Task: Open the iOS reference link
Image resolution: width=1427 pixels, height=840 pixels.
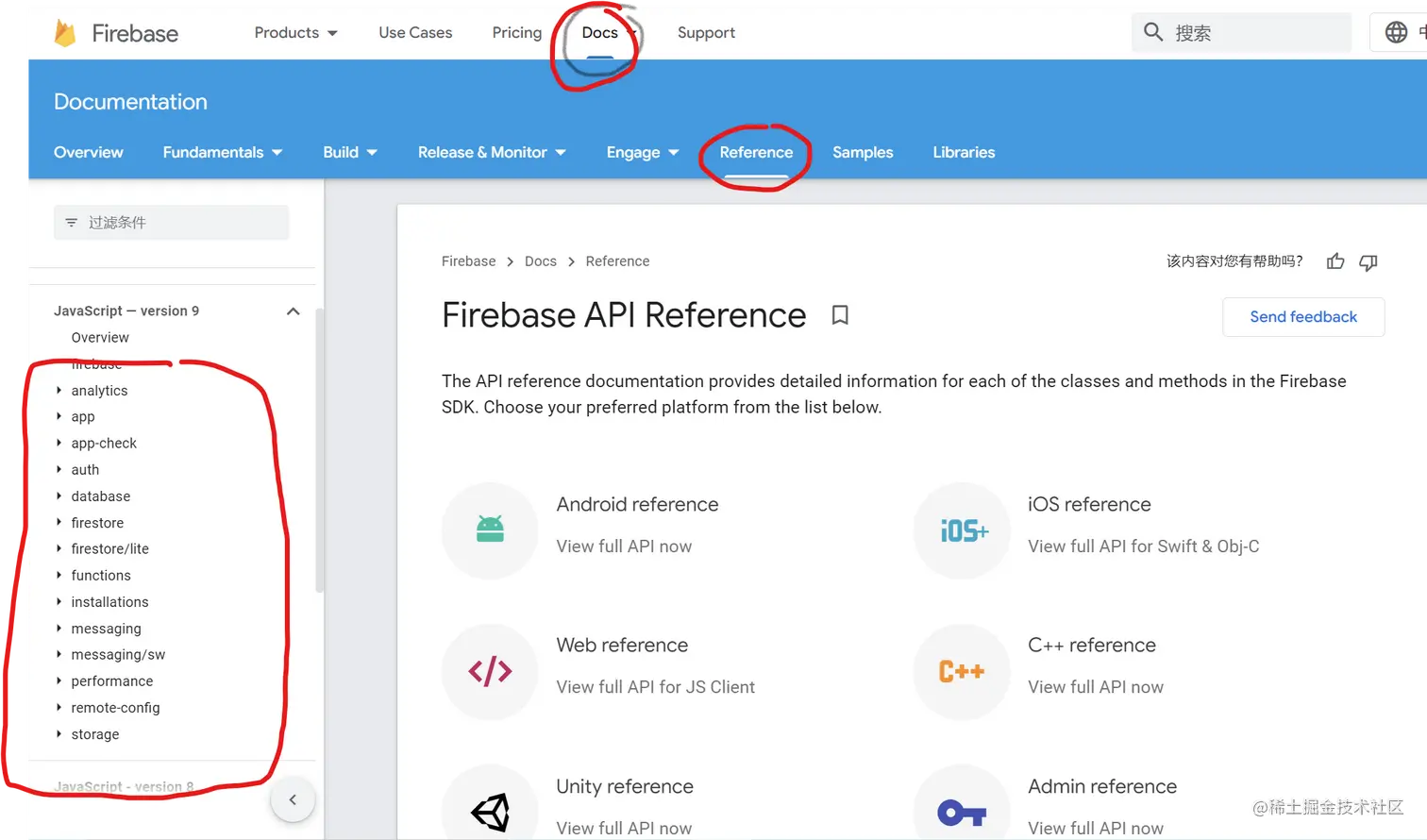Action: pos(1089,504)
